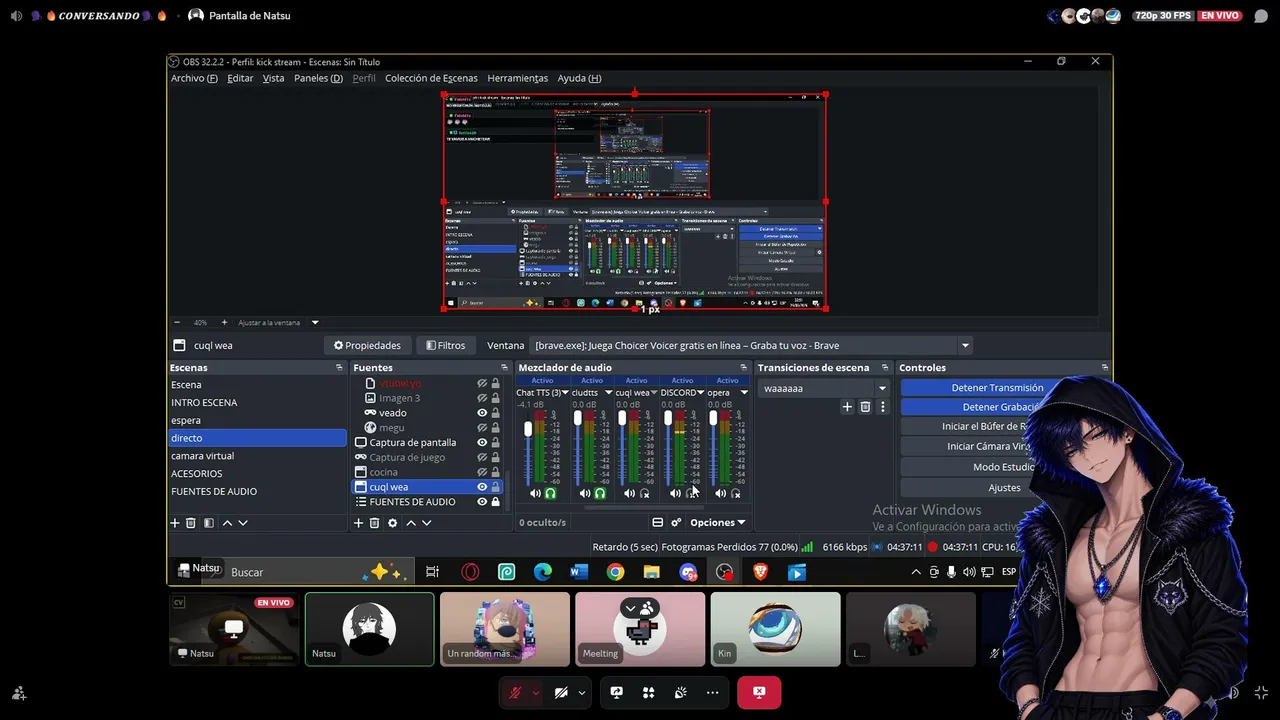Open scene filters icon in Escenas panel
The height and width of the screenshot is (720, 1280).
209,523
